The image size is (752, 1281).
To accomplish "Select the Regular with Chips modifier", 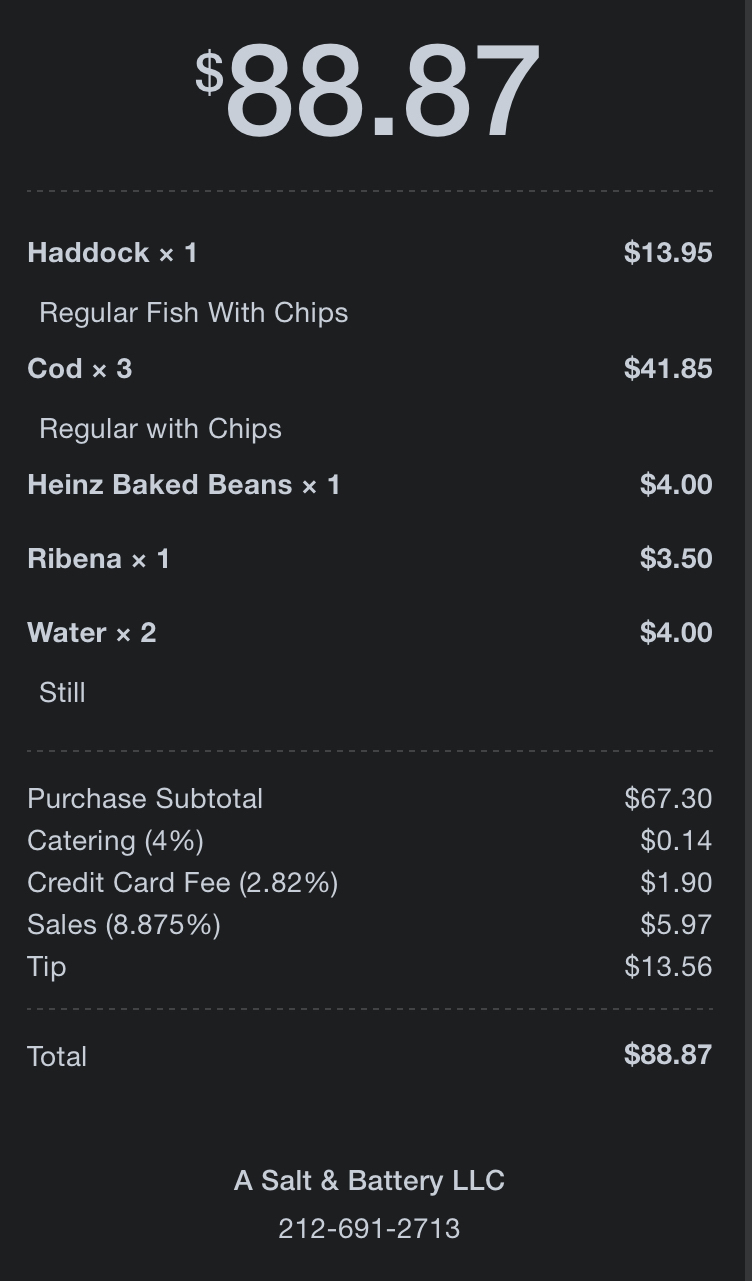I will pyautogui.click(x=160, y=429).
